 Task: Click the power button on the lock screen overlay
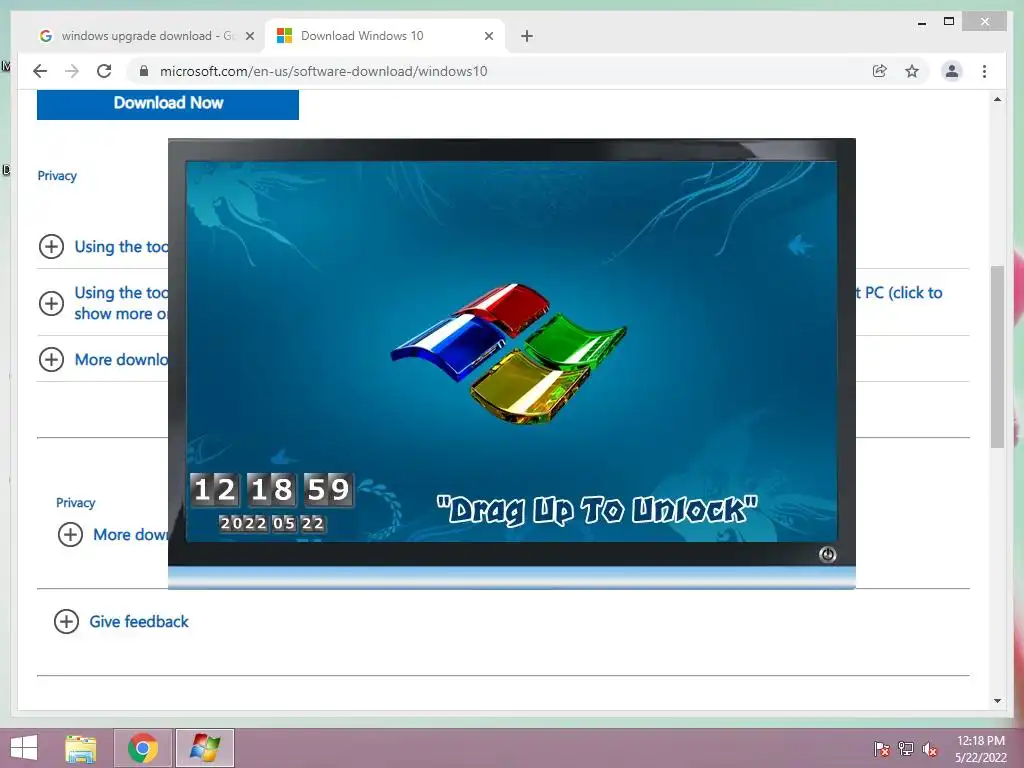point(827,554)
